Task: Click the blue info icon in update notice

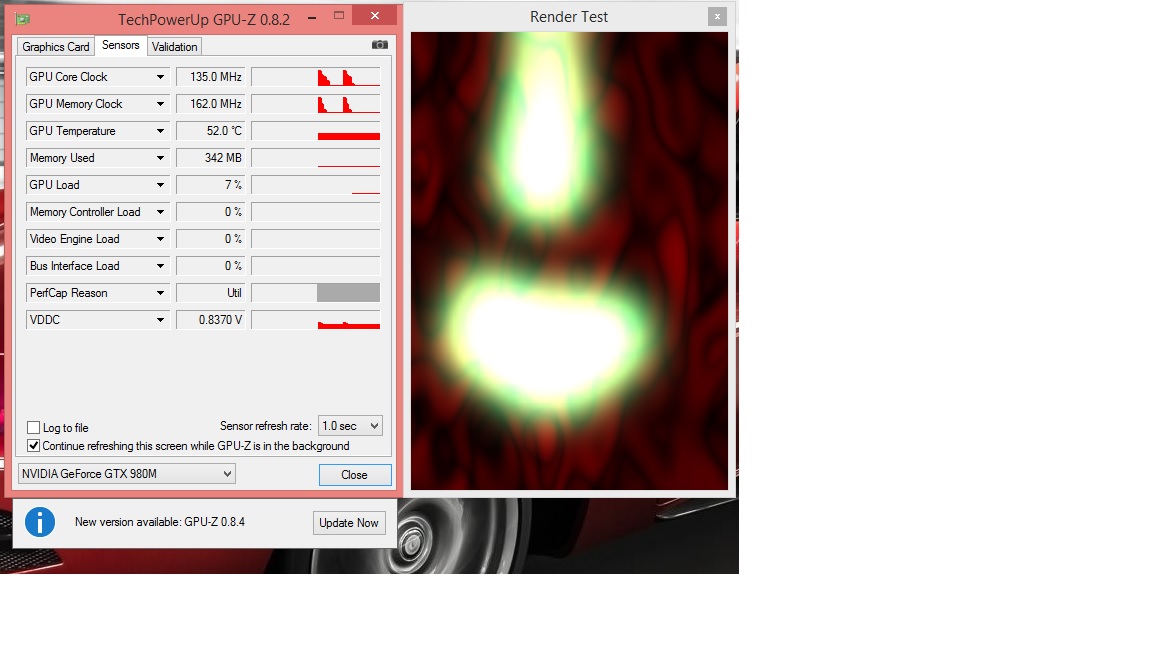Action: (40, 522)
